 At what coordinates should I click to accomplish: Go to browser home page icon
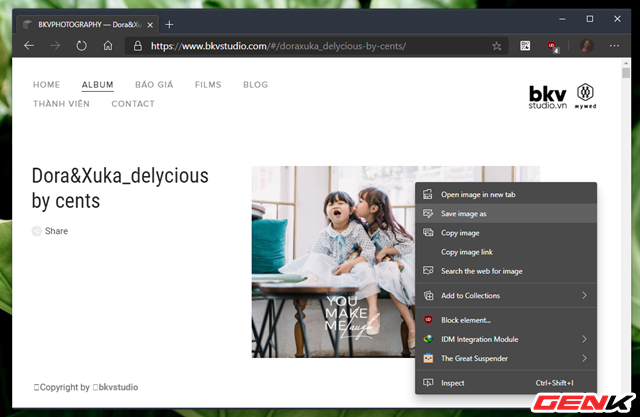pyautogui.click(x=108, y=46)
